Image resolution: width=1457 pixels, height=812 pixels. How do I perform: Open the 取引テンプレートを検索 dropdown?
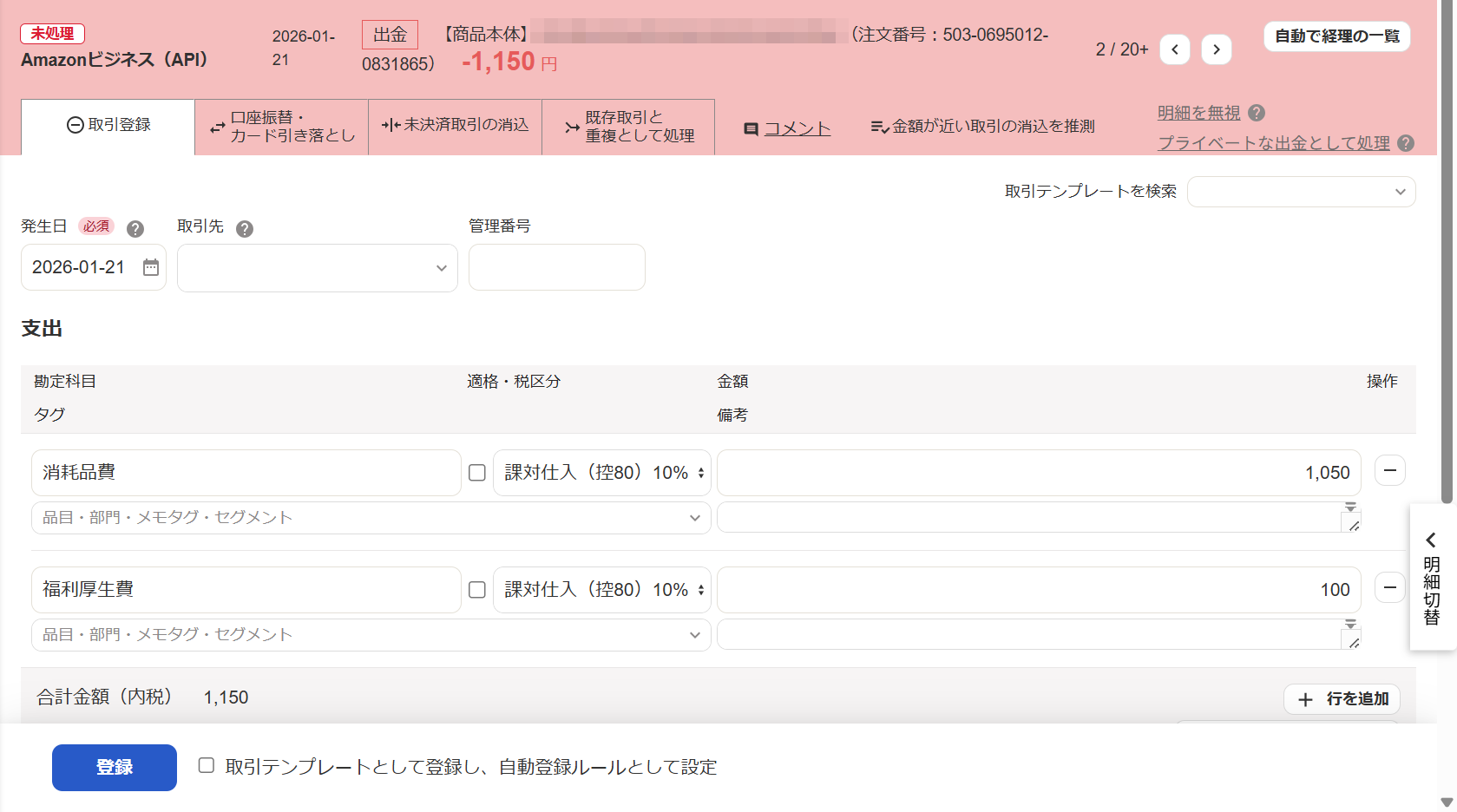[x=1301, y=192]
